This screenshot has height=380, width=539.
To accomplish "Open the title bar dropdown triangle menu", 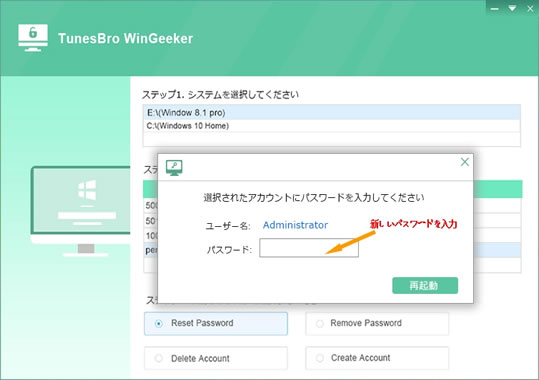I will click(512, 8).
